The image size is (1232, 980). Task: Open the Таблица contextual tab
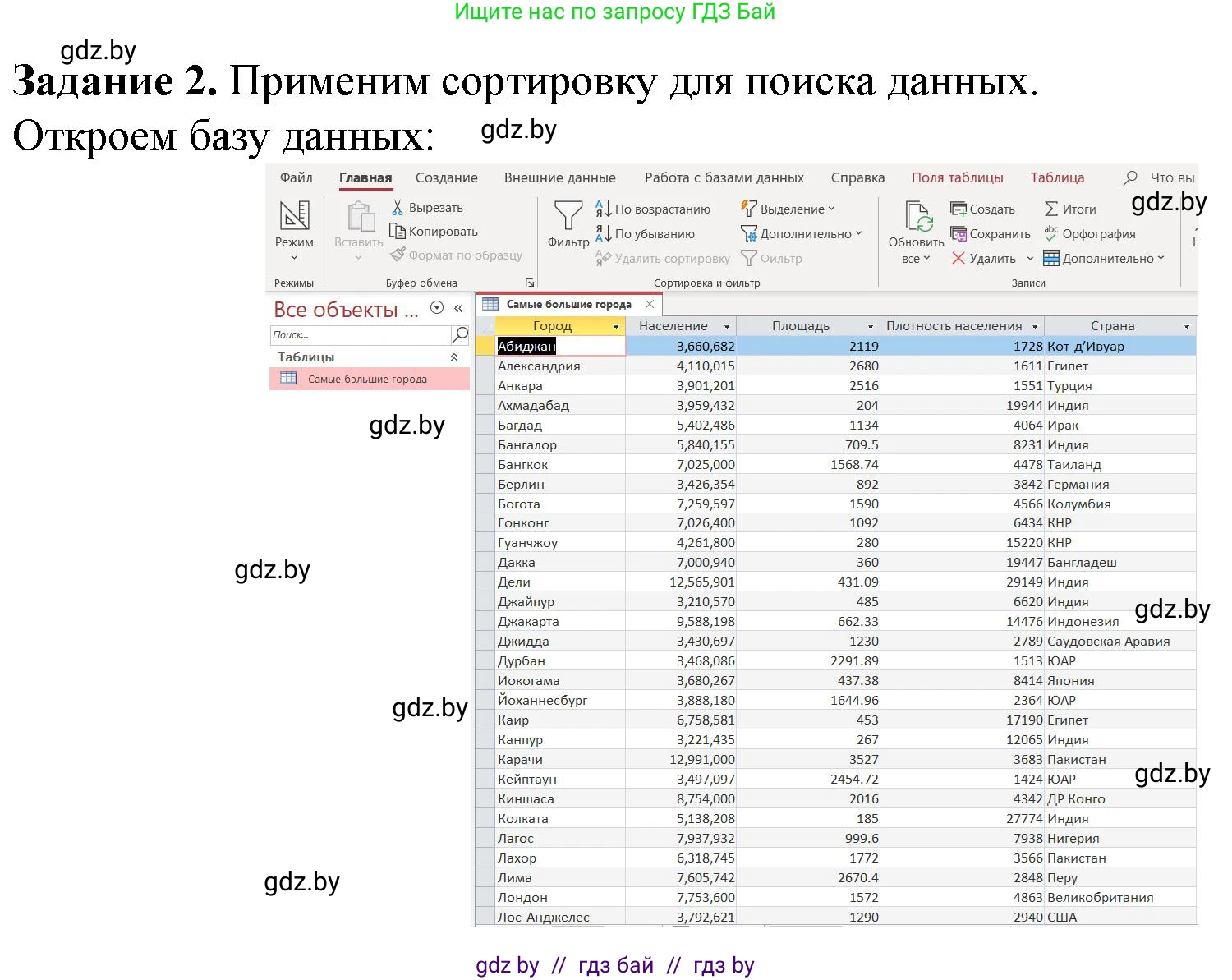click(x=1056, y=177)
